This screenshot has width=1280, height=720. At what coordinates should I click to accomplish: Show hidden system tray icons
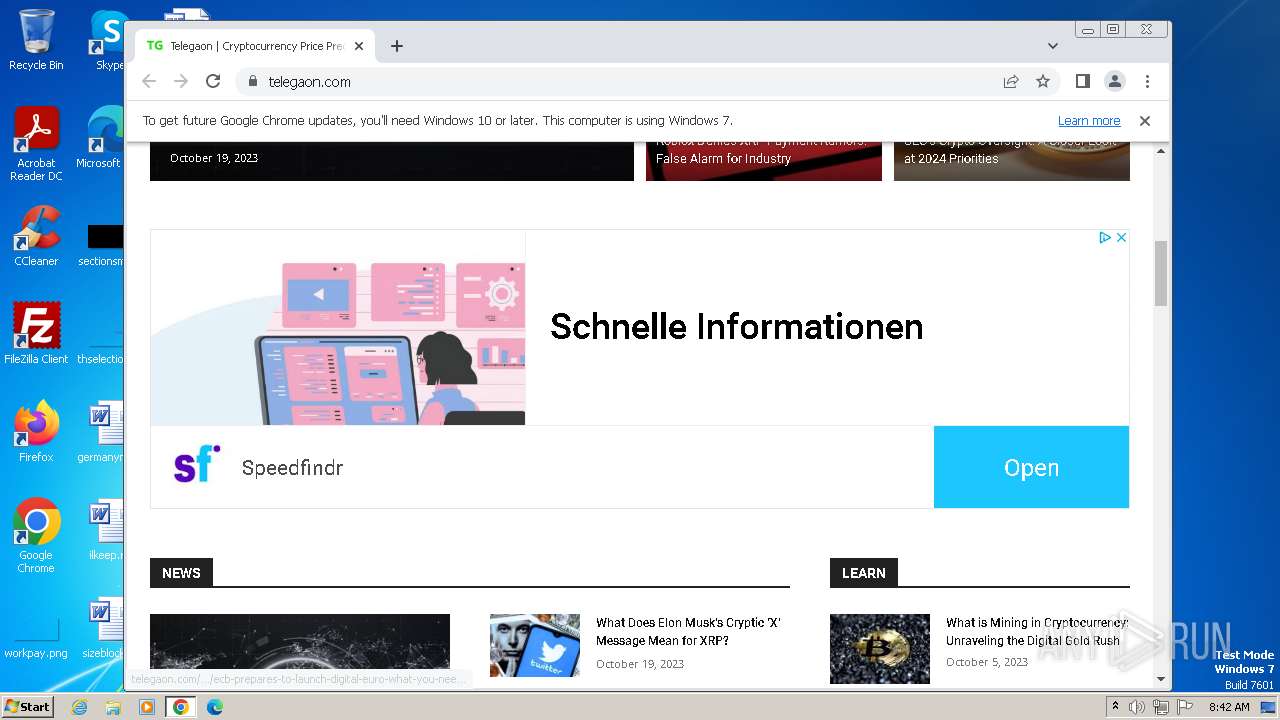(1115, 707)
